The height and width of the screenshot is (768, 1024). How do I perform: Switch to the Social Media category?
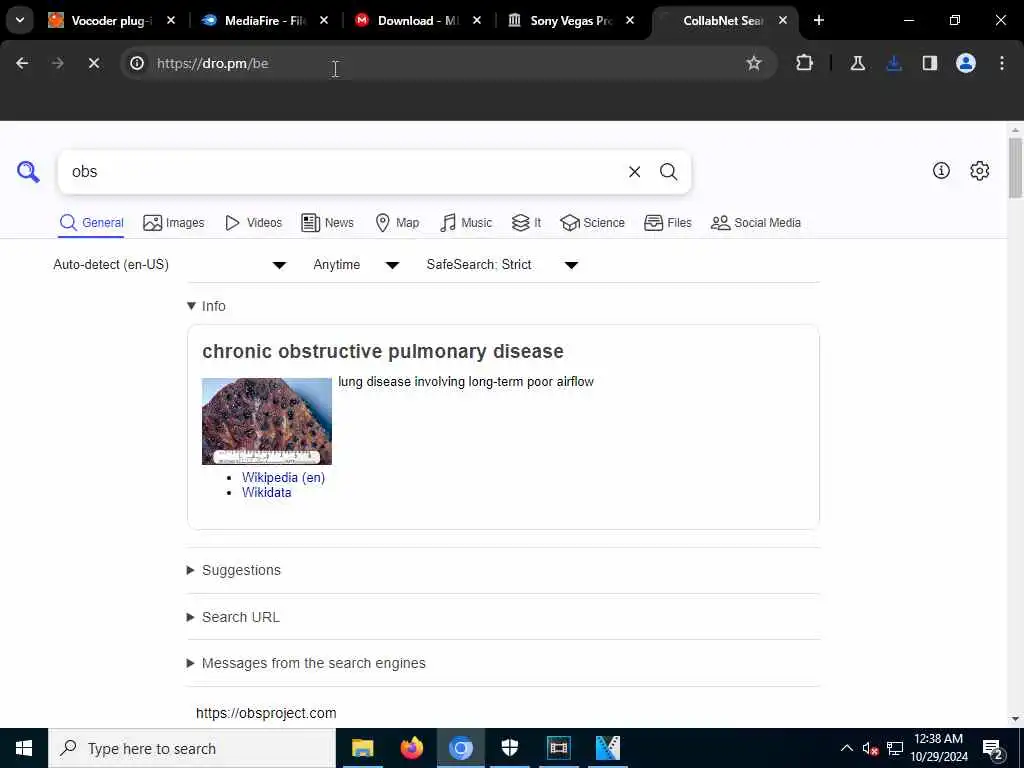coord(756,223)
